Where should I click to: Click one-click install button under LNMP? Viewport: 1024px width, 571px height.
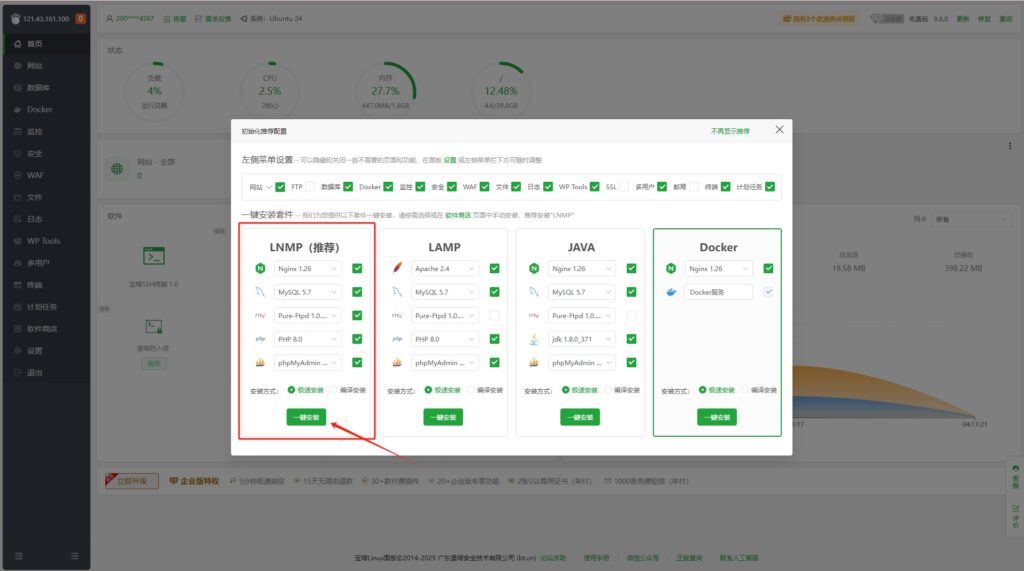pyautogui.click(x=306, y=417)
